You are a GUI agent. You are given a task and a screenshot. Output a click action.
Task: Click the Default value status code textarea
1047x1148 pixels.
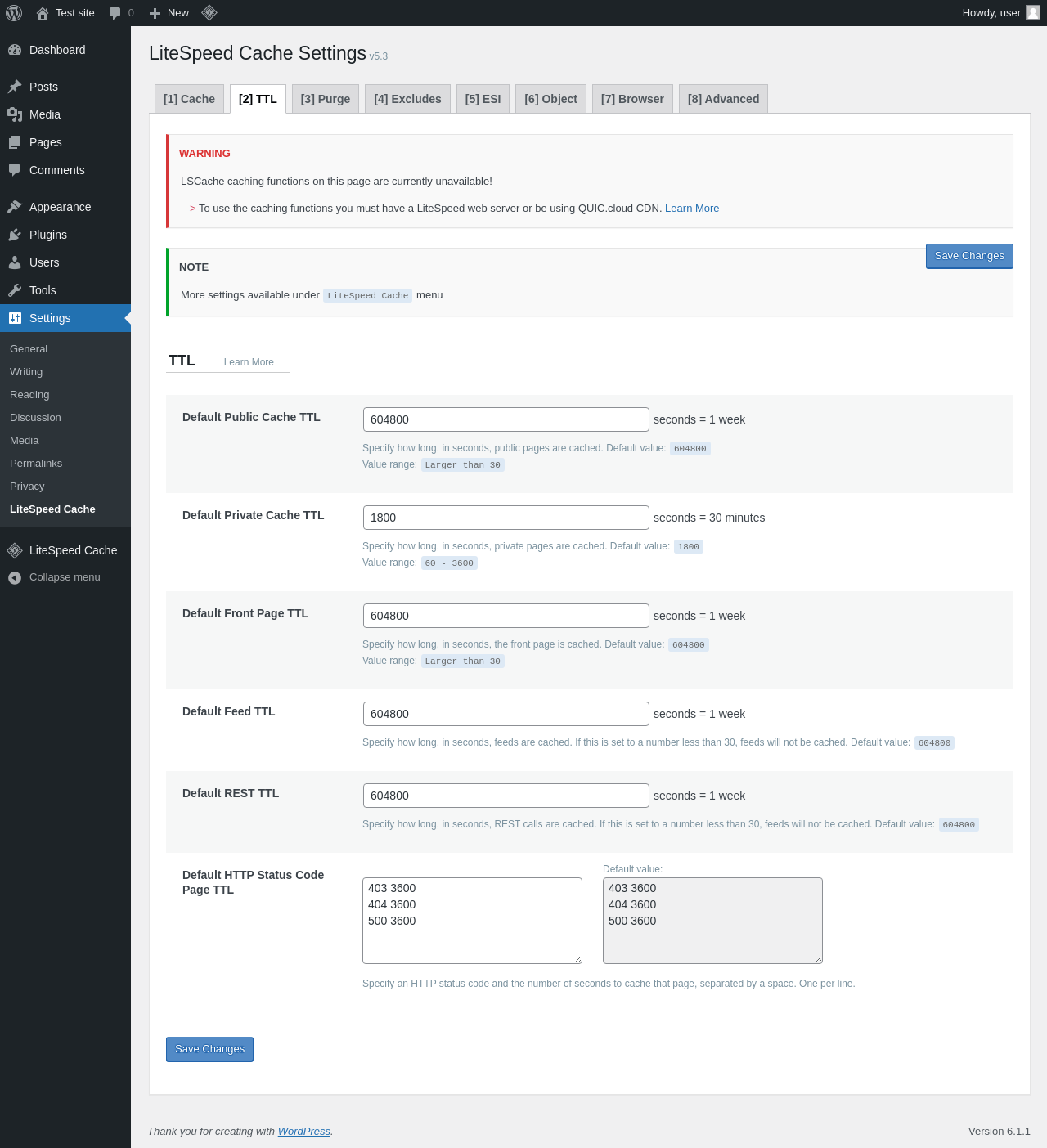click(712, 921)
